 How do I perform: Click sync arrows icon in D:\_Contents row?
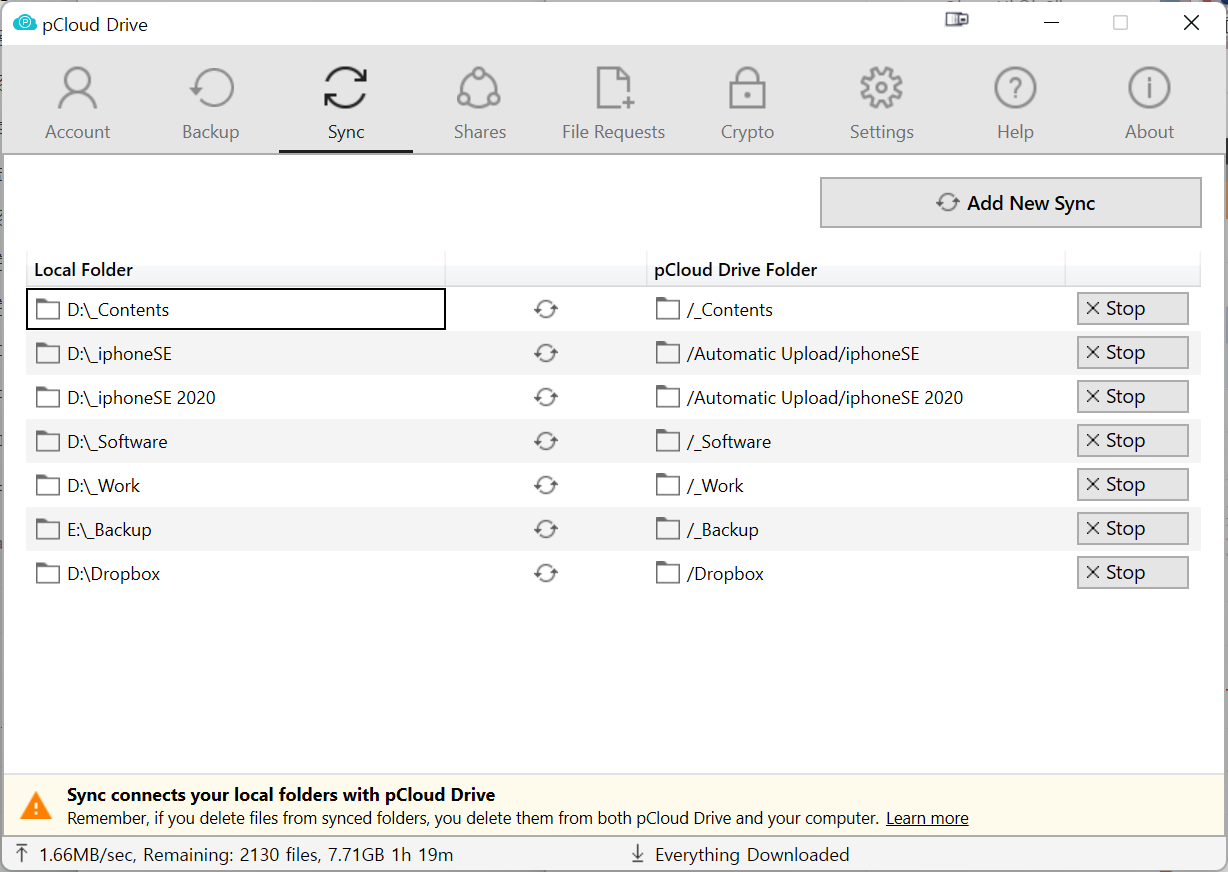pyautogui.click(x=545, y=310)
